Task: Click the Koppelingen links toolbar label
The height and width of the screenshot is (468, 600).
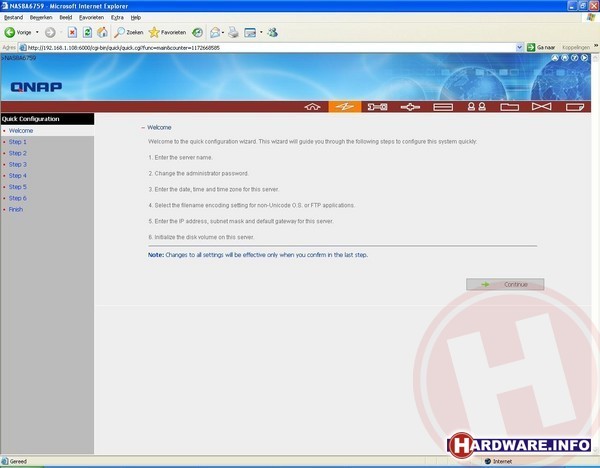Action: click(576, 47)
